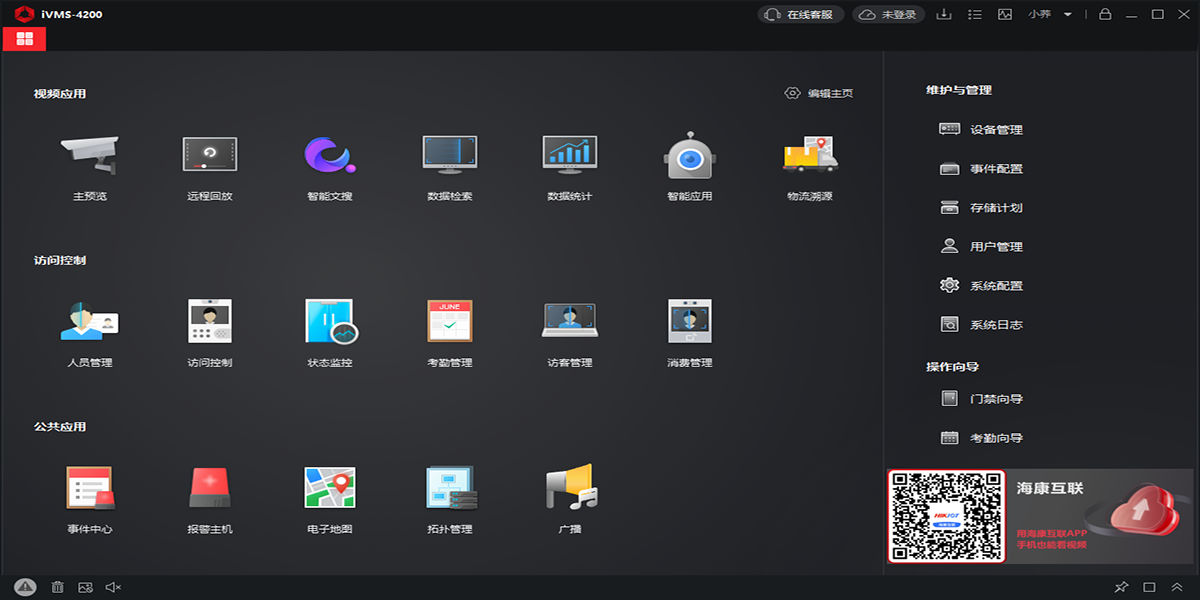
Task: Lock the client with padlock icon
Action: click(x=1105, y=14)
